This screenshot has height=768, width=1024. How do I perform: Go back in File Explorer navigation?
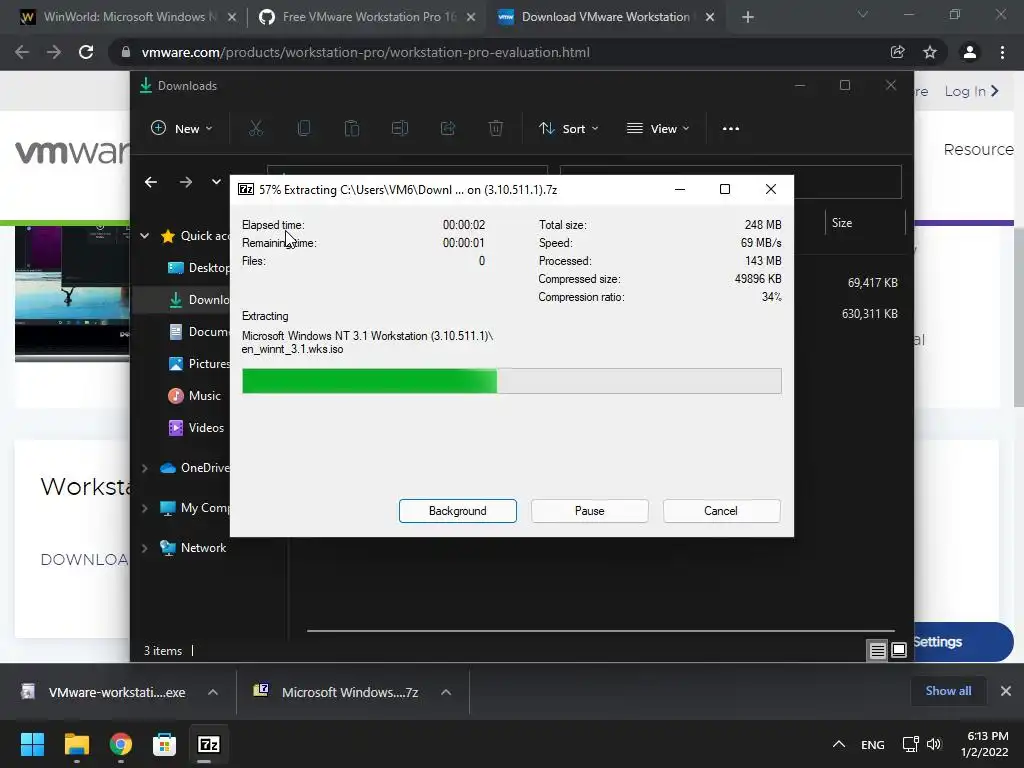151,182
